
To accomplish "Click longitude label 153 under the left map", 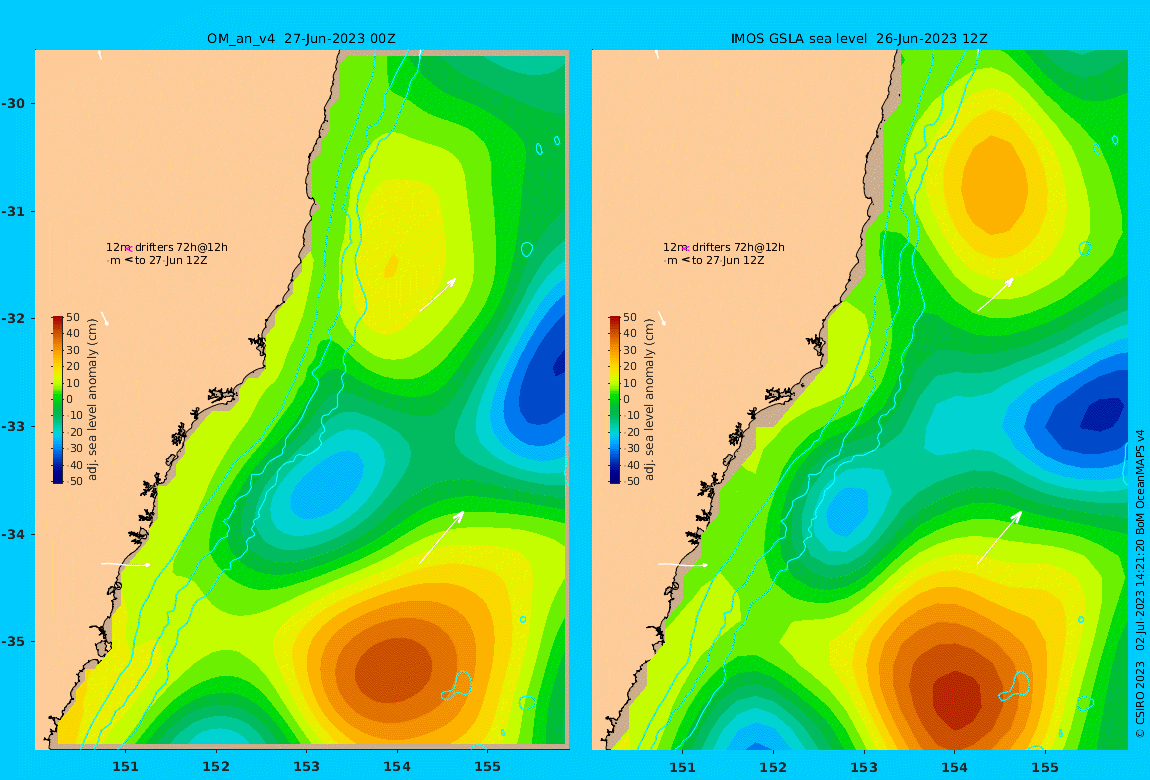I will [x=307, y=767].
